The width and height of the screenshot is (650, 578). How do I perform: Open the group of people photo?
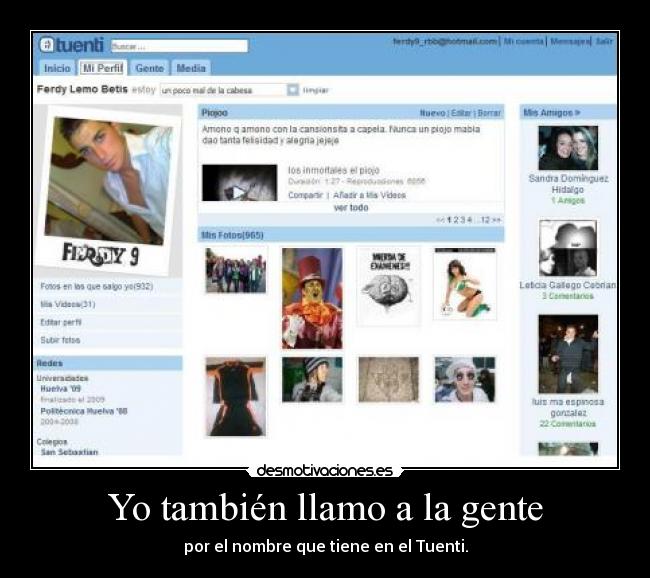[x=236, y=270]
